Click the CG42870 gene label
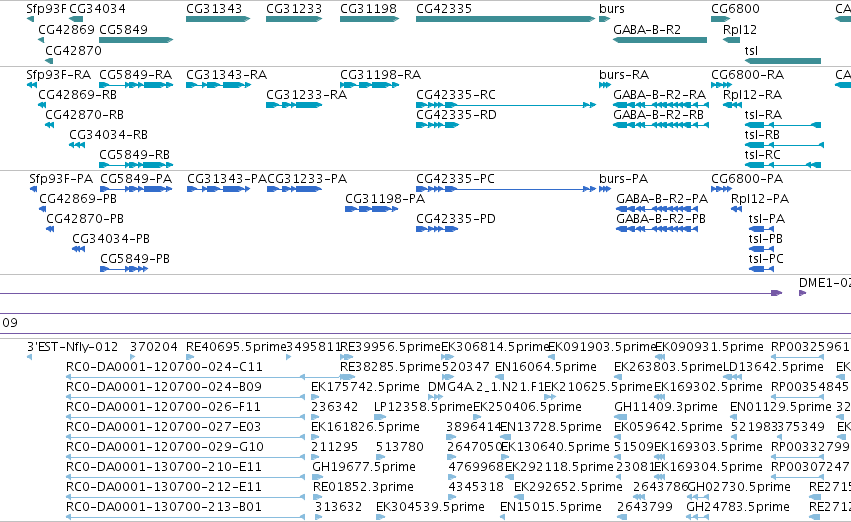The width and height of the screenshot is (851, 522). (x=73, y=51)
